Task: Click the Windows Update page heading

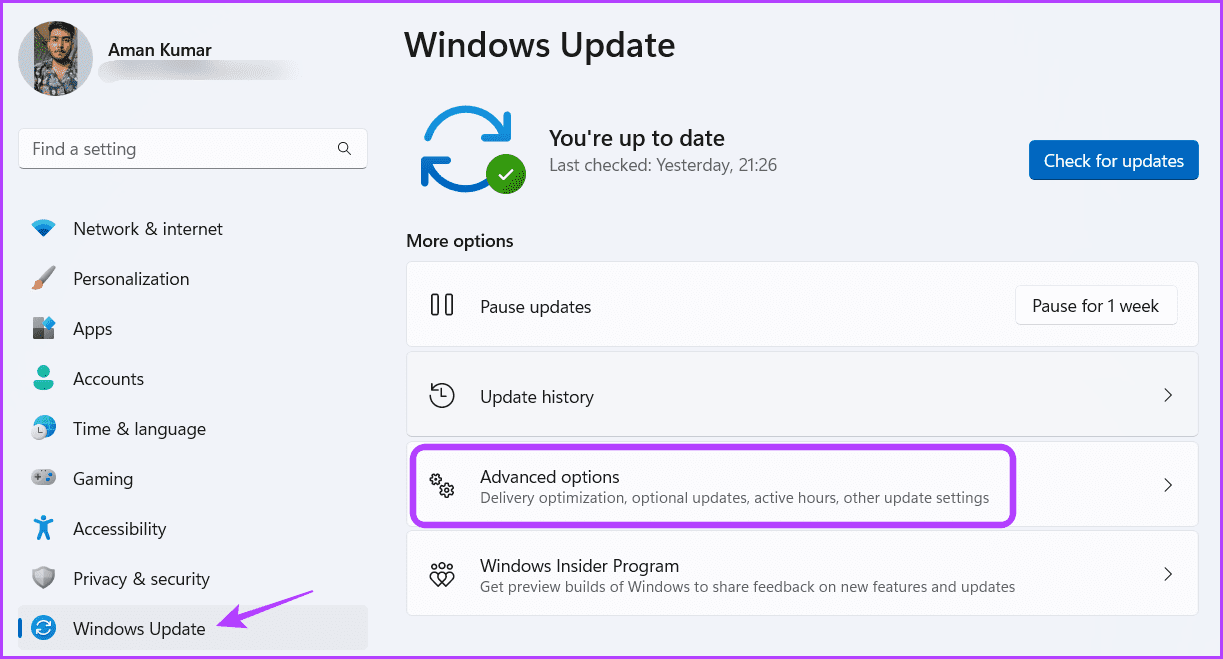Action: [x=540, y=45]
